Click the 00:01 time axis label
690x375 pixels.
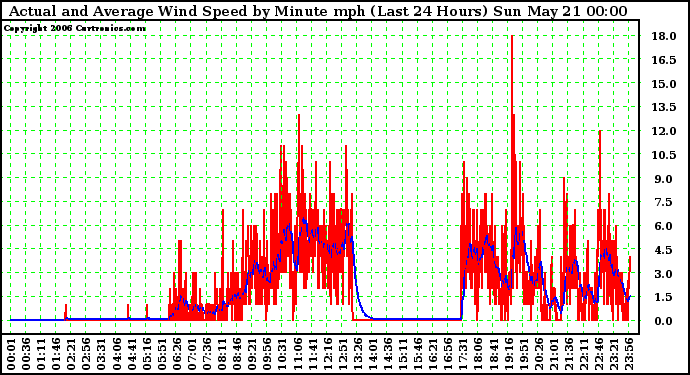11,354
